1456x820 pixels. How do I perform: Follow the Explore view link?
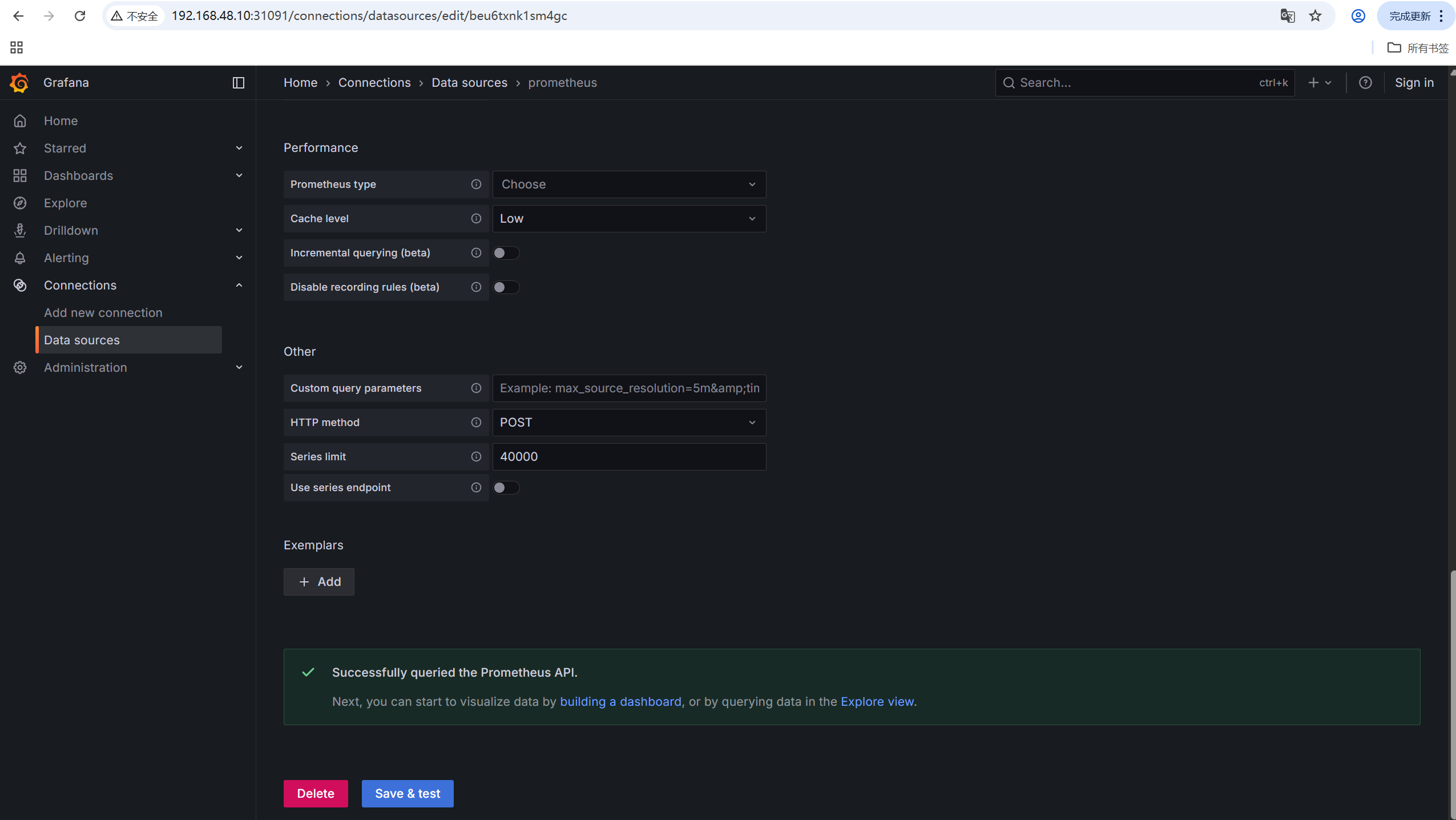(877, 702)
